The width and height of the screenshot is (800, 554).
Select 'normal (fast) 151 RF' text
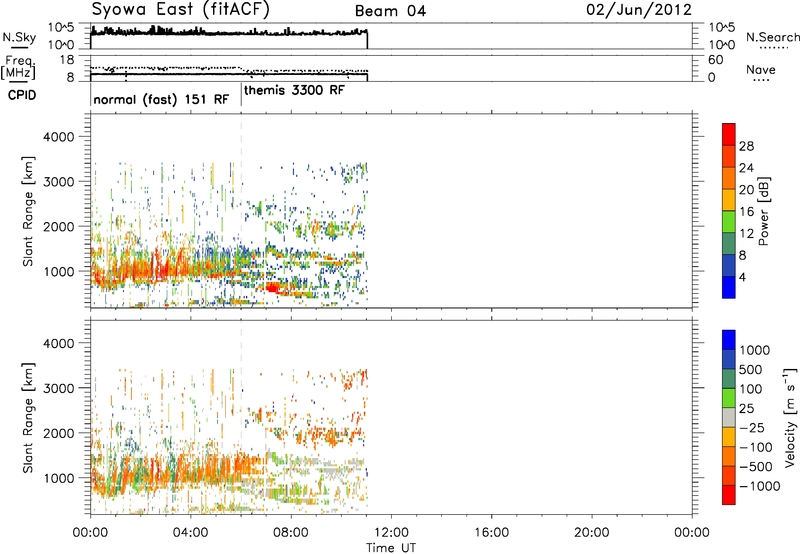coord(161,99)
